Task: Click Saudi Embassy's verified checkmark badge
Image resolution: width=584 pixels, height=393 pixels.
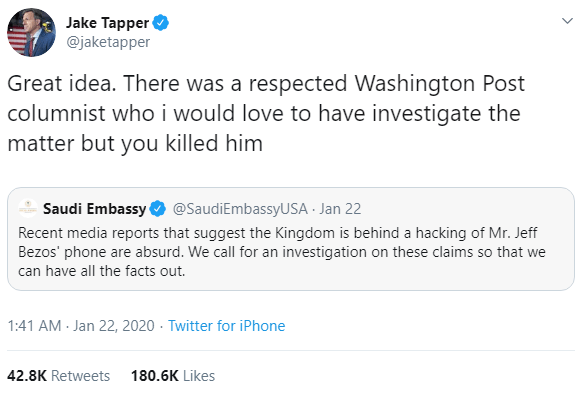Action: pos(158,209)
